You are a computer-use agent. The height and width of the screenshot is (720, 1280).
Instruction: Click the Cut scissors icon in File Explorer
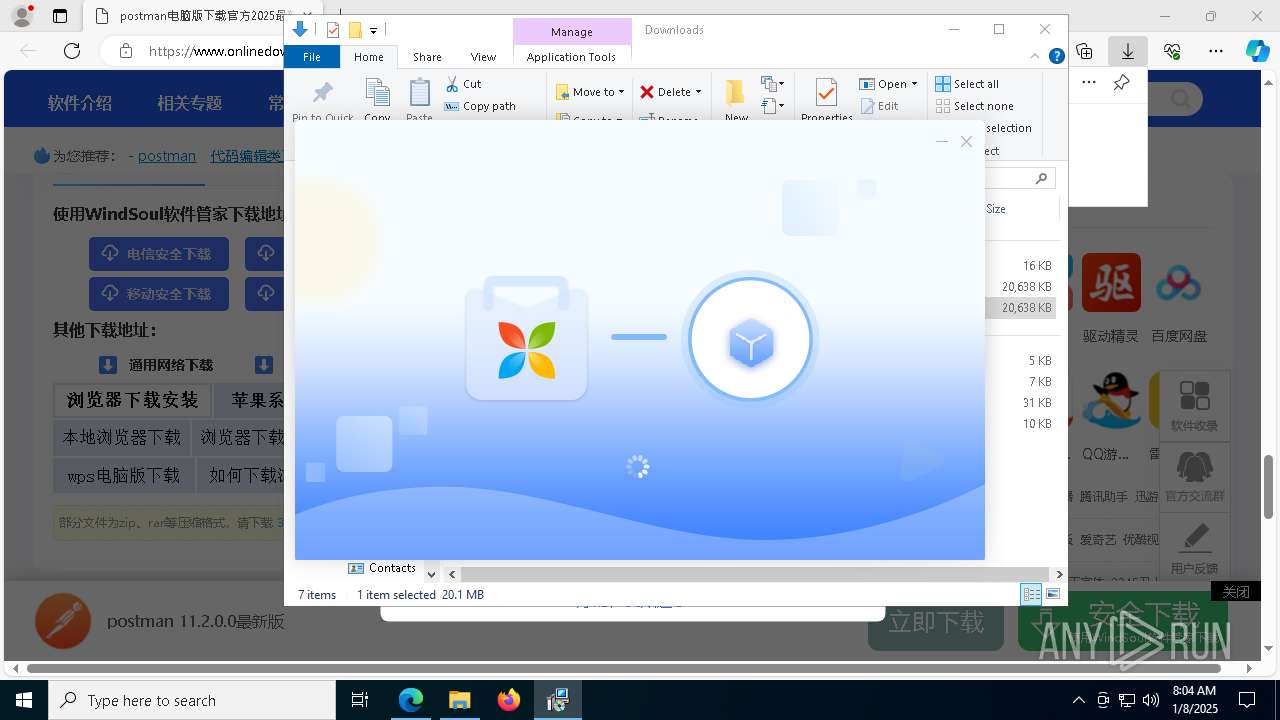click(452, 84)
